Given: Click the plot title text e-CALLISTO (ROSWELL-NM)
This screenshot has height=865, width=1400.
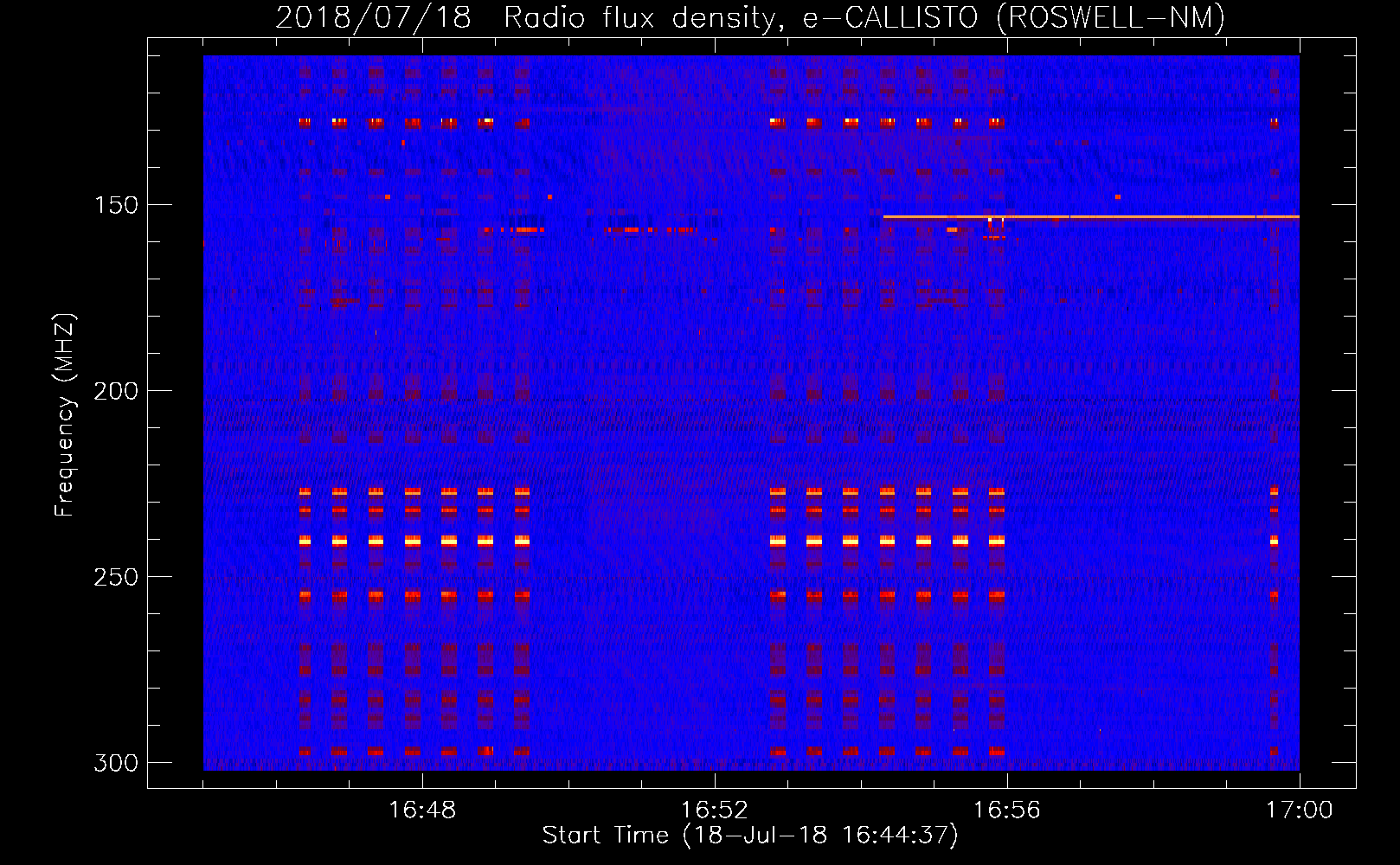Looking at the screenshot, I should pyautogui.click(x=1014, y=17).
